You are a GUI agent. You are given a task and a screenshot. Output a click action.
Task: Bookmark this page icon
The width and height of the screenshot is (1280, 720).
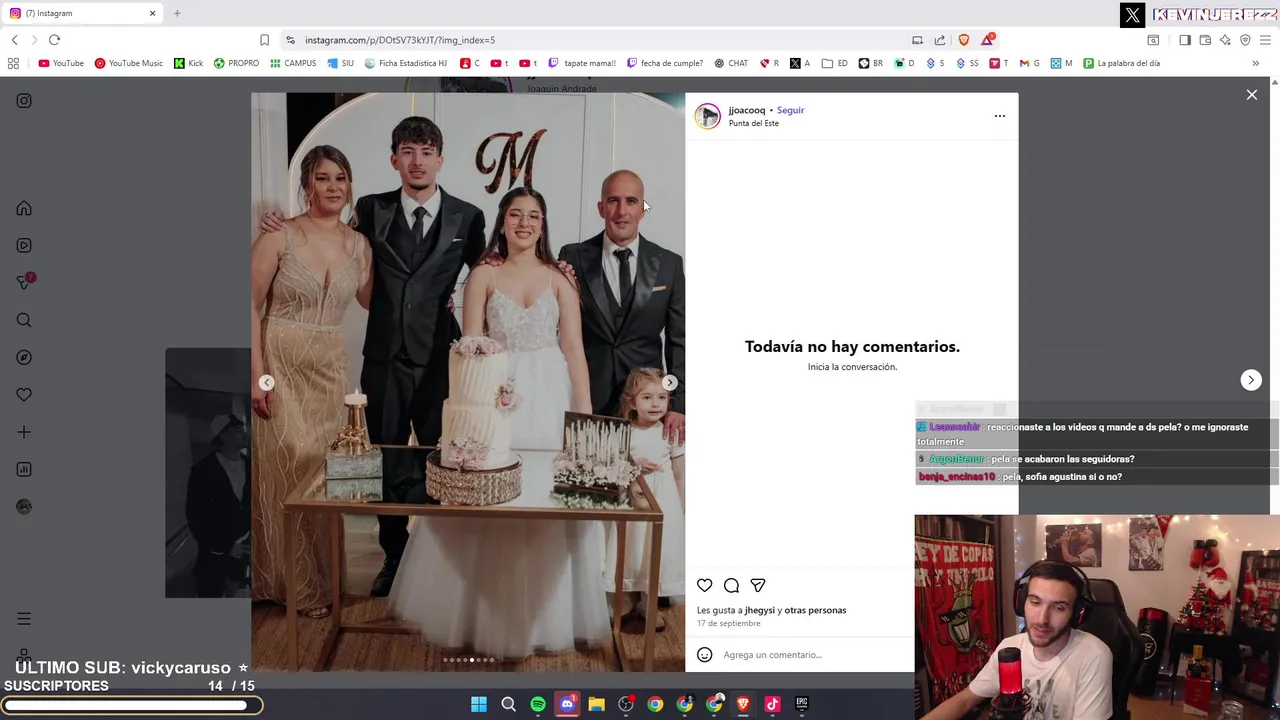pyautogui.click(x=264, y=40)
